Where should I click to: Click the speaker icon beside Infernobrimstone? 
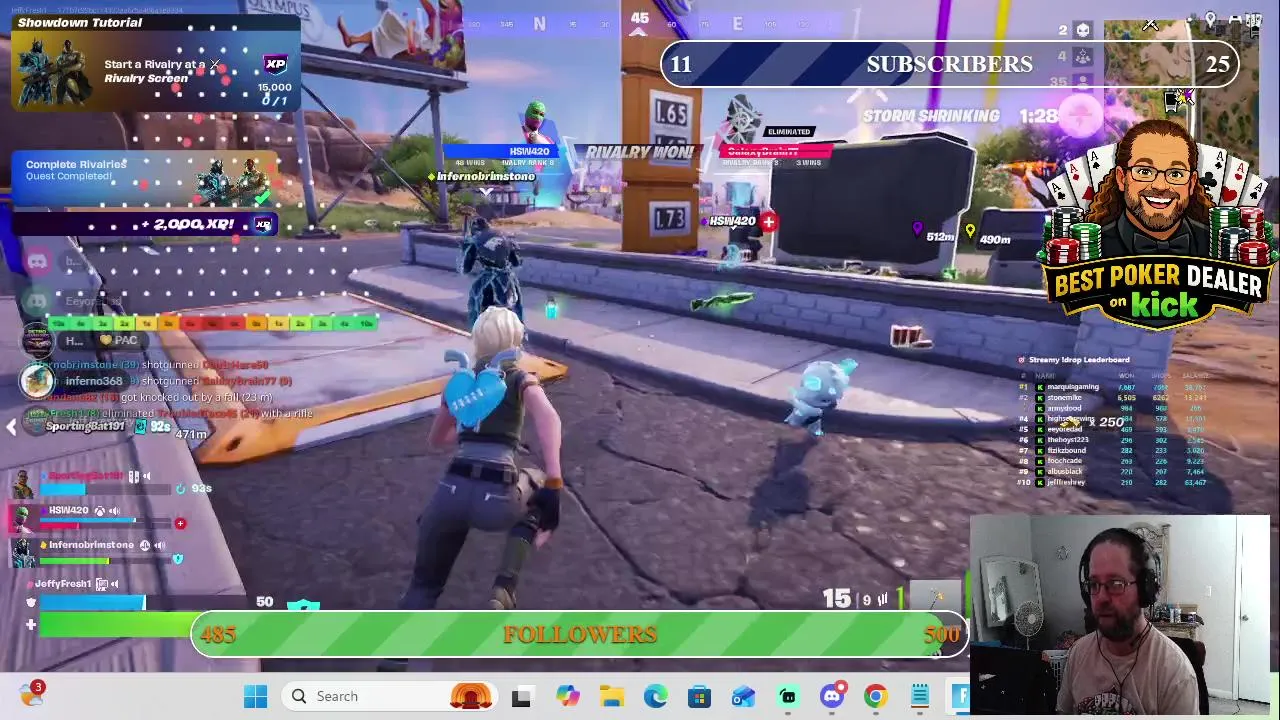pyautogui.click(x=160, y=546)
